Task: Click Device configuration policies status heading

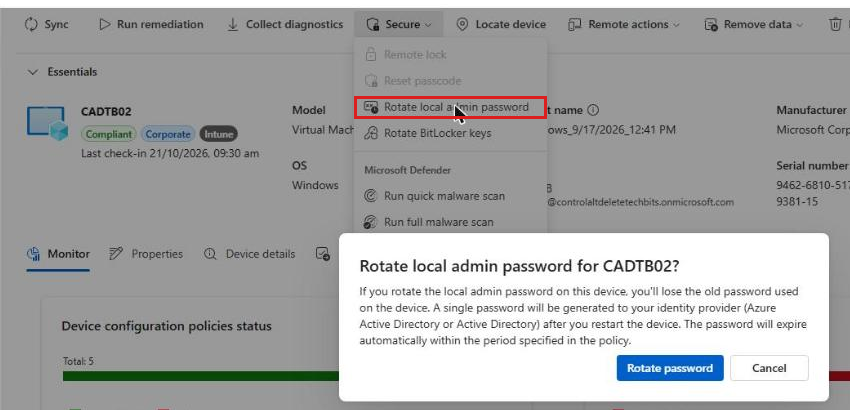Action: click(x=166, y=326)
